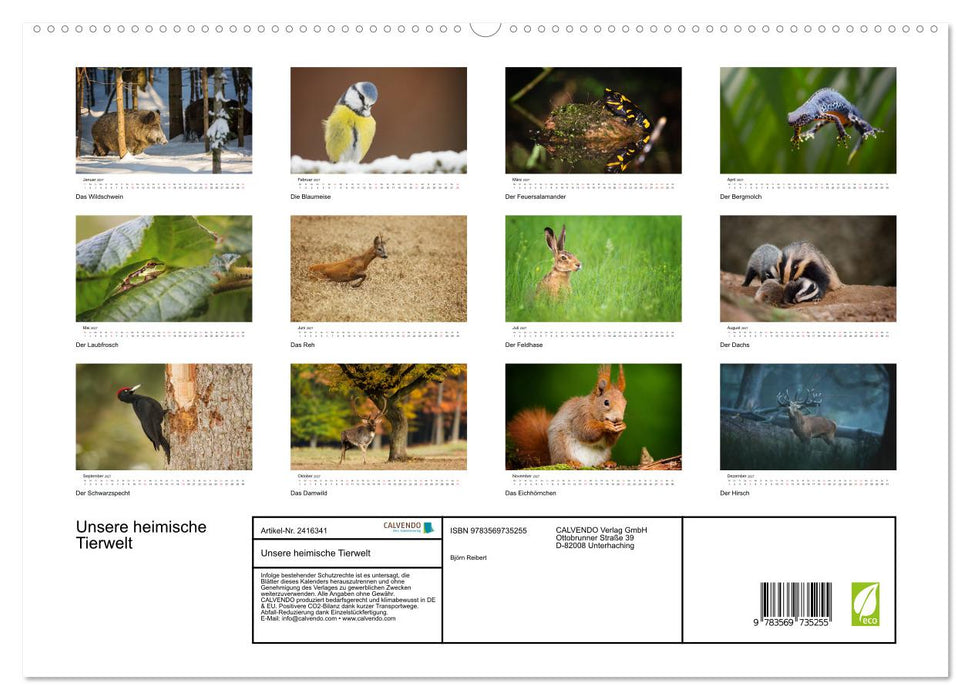Select the tree frog May photo

164,268
